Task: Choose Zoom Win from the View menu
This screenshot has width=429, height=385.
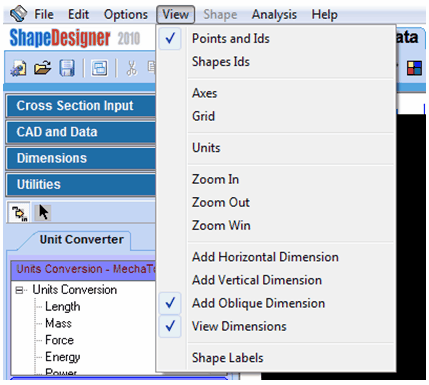Action: [x=221, y=226]
